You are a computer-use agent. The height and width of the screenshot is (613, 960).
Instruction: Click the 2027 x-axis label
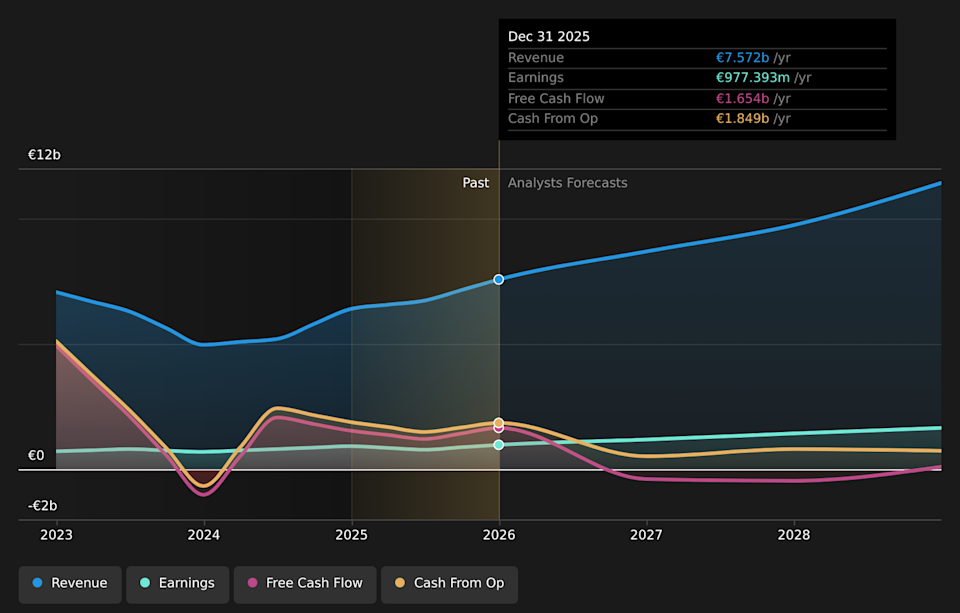point(647,535)
